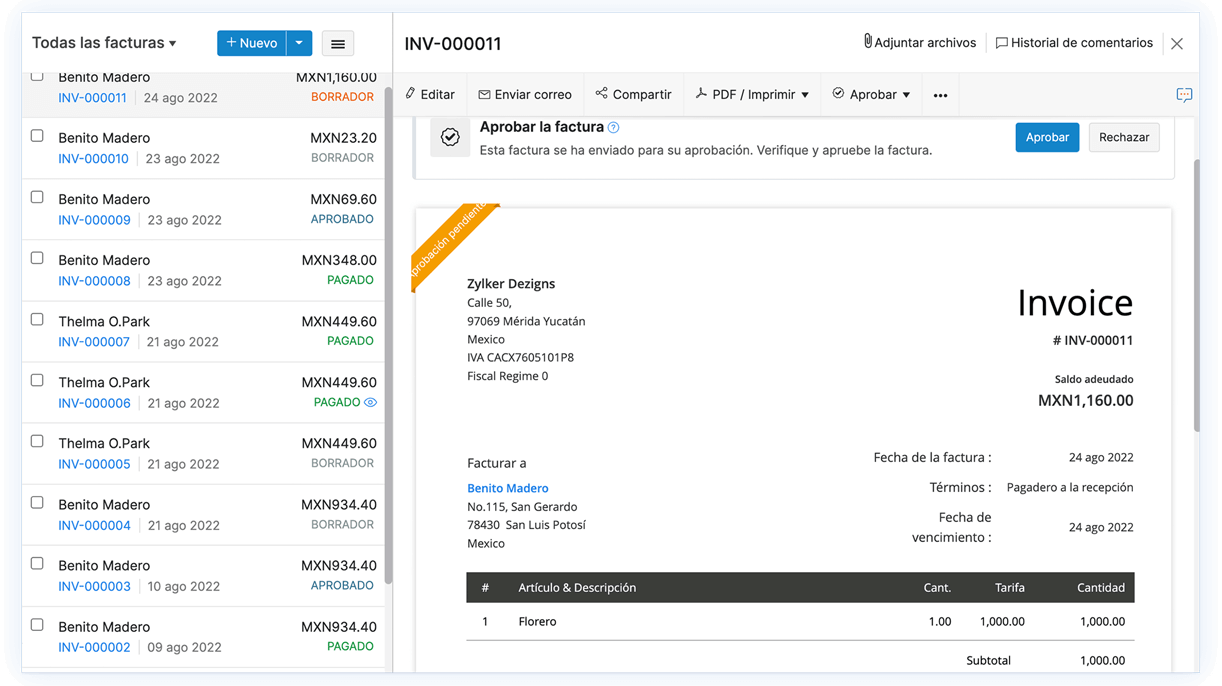Check the box for invoice INV-000010
Screen dimensions: 1222x686
37,136
